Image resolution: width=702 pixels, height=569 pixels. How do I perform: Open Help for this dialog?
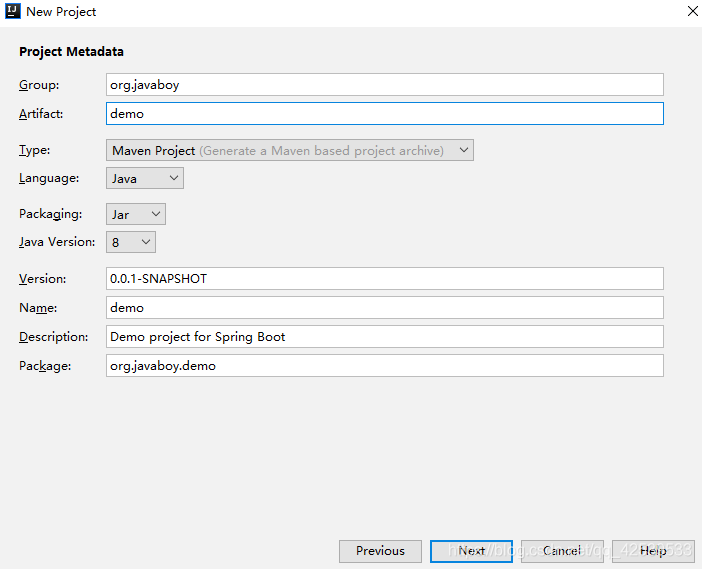653,551
